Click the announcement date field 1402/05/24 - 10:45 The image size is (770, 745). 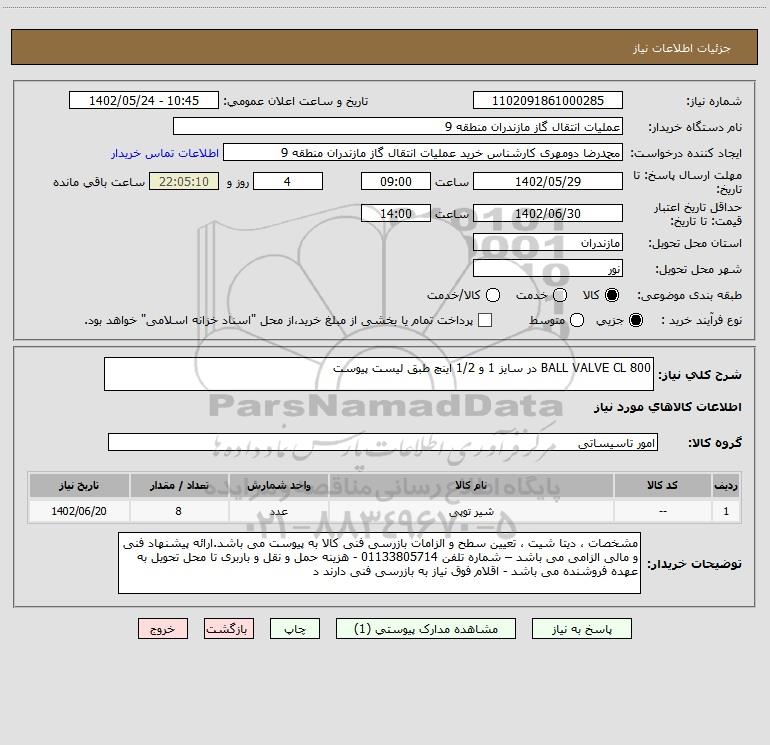point(144,100)
